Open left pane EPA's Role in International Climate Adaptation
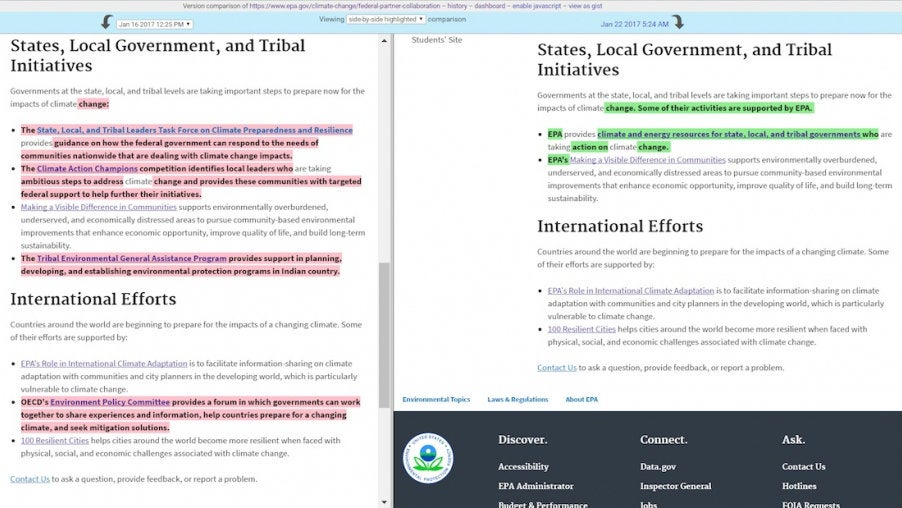This screenshot has width=902, height=508. 104,364
